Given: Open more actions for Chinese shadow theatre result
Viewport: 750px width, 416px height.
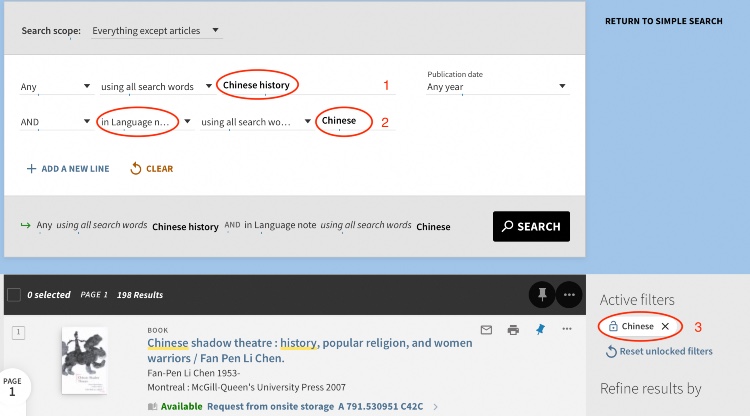Looking at the screenshot, I should [x=567, y=329].
